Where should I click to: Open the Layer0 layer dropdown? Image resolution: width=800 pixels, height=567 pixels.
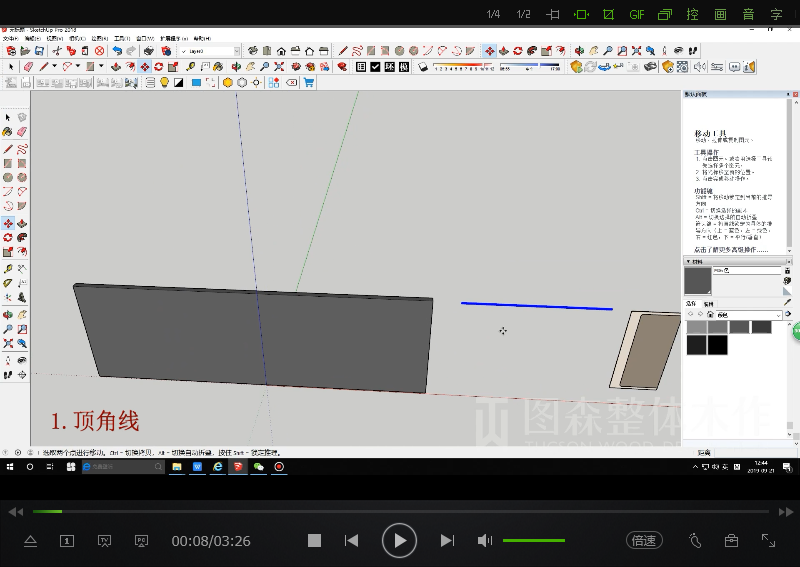[x=211, y=51]
